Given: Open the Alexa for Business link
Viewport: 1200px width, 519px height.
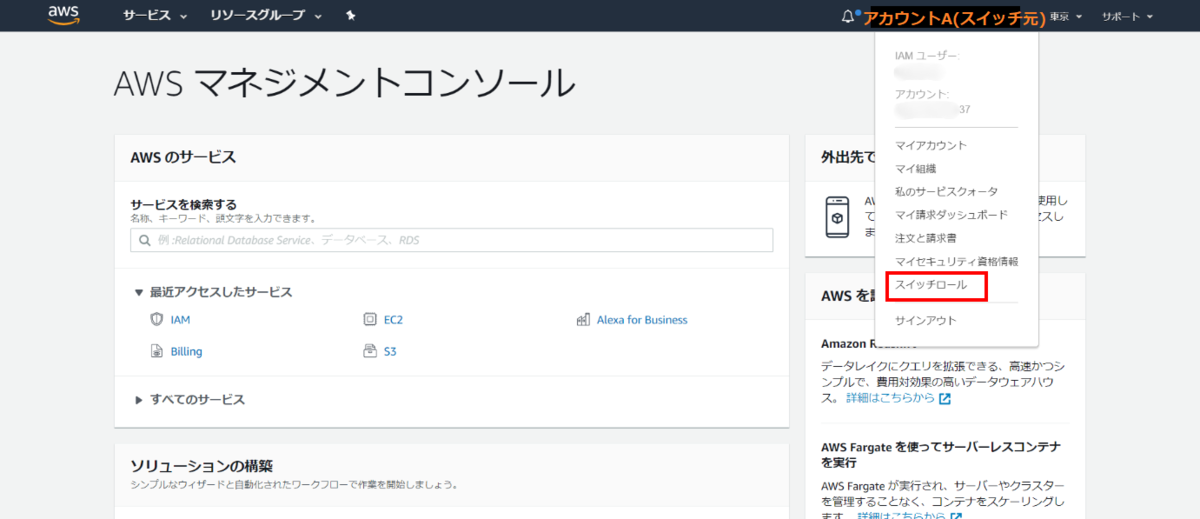Looking at the screenshot, I should click(x=642, y=320).
